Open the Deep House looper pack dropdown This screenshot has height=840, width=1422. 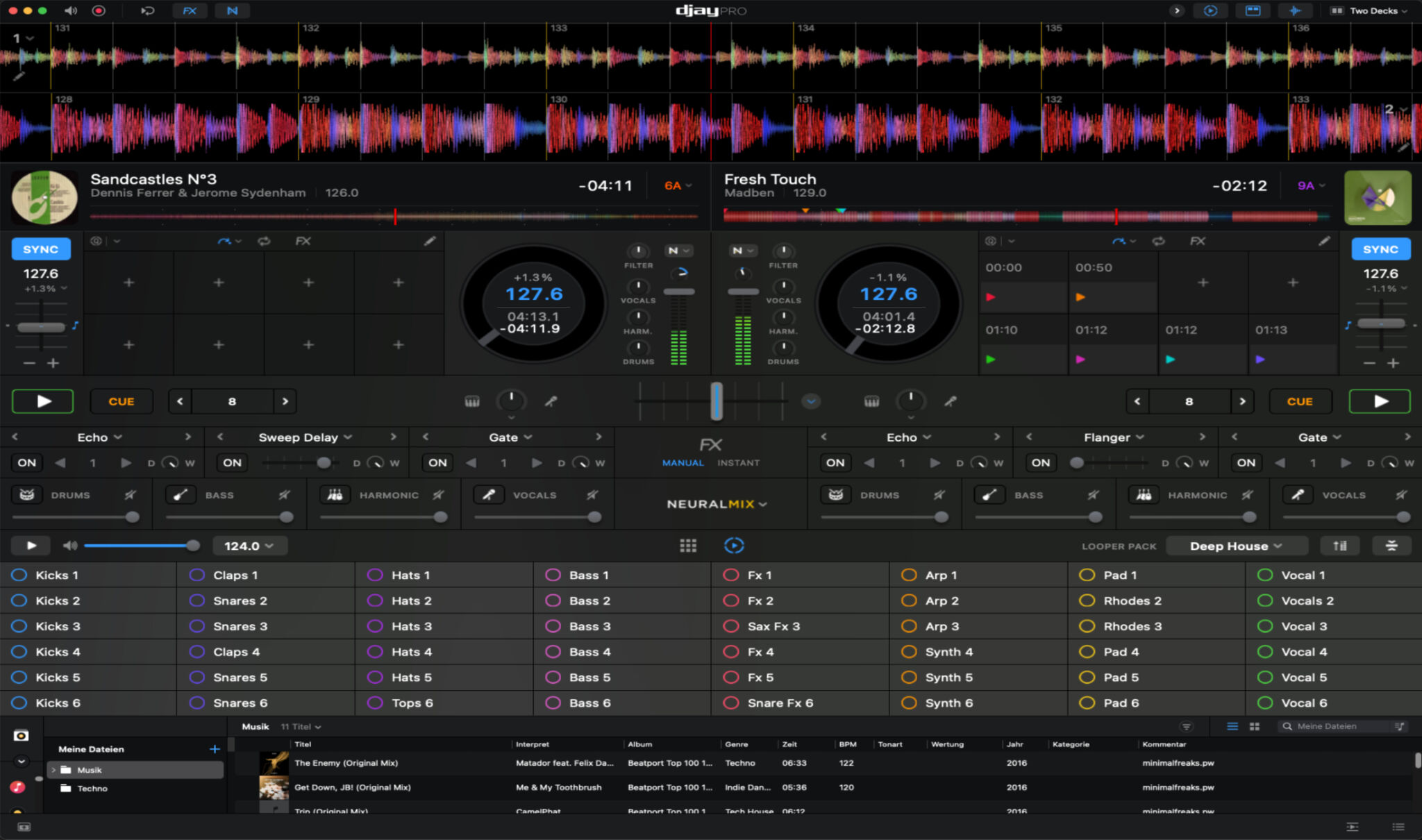point(1236,546)
